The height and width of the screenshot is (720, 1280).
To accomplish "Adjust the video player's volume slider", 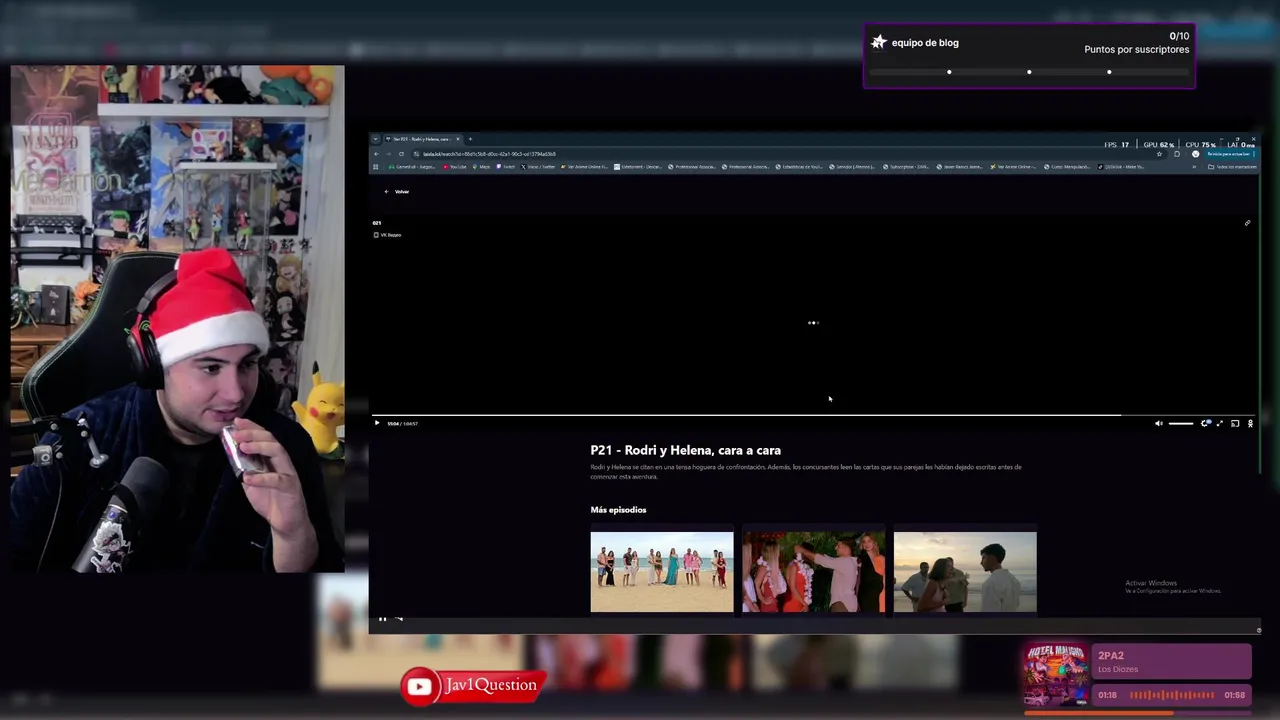I will pos(1181,423).
